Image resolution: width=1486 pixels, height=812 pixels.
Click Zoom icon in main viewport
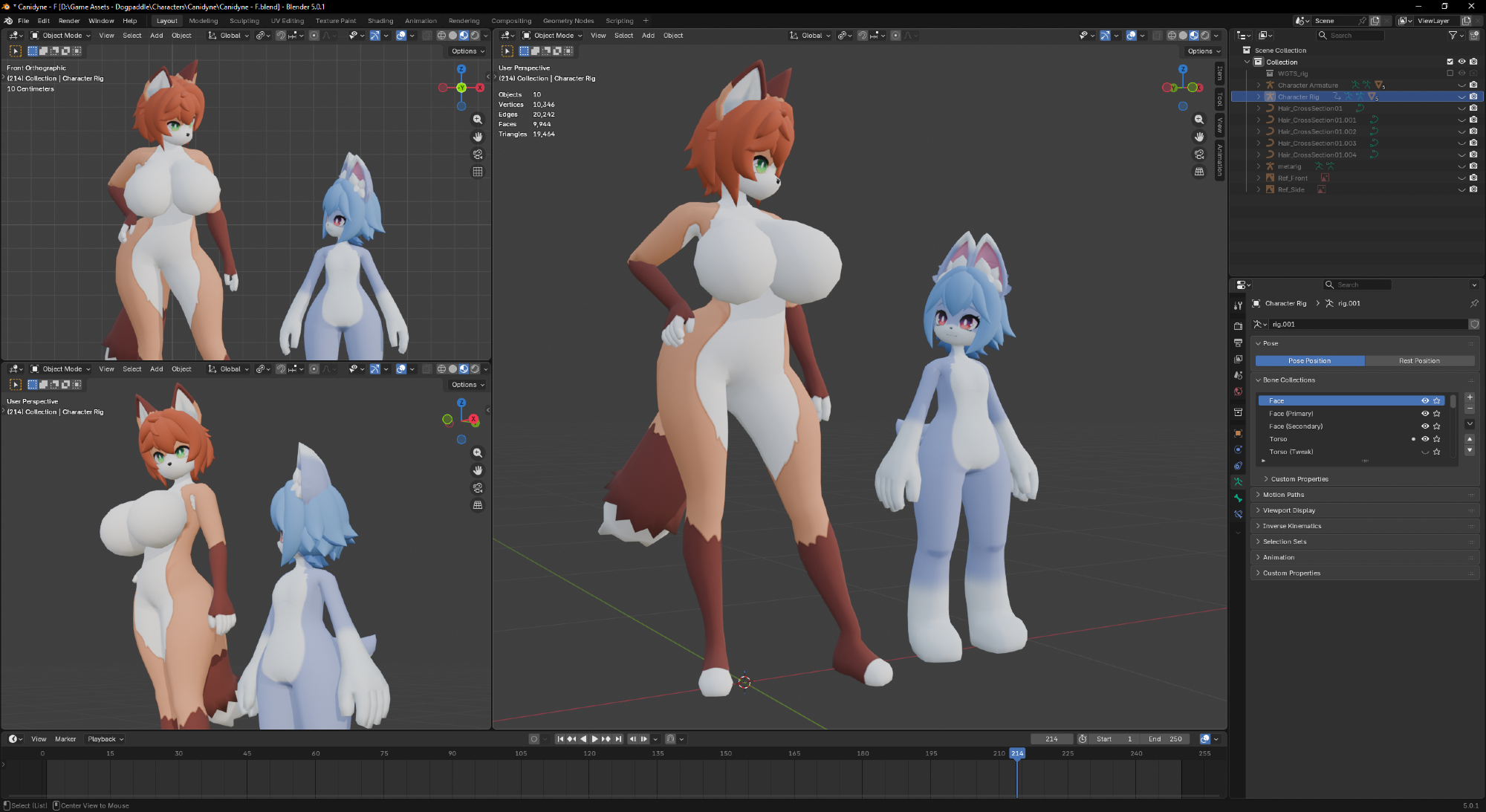coord(1199,120)
